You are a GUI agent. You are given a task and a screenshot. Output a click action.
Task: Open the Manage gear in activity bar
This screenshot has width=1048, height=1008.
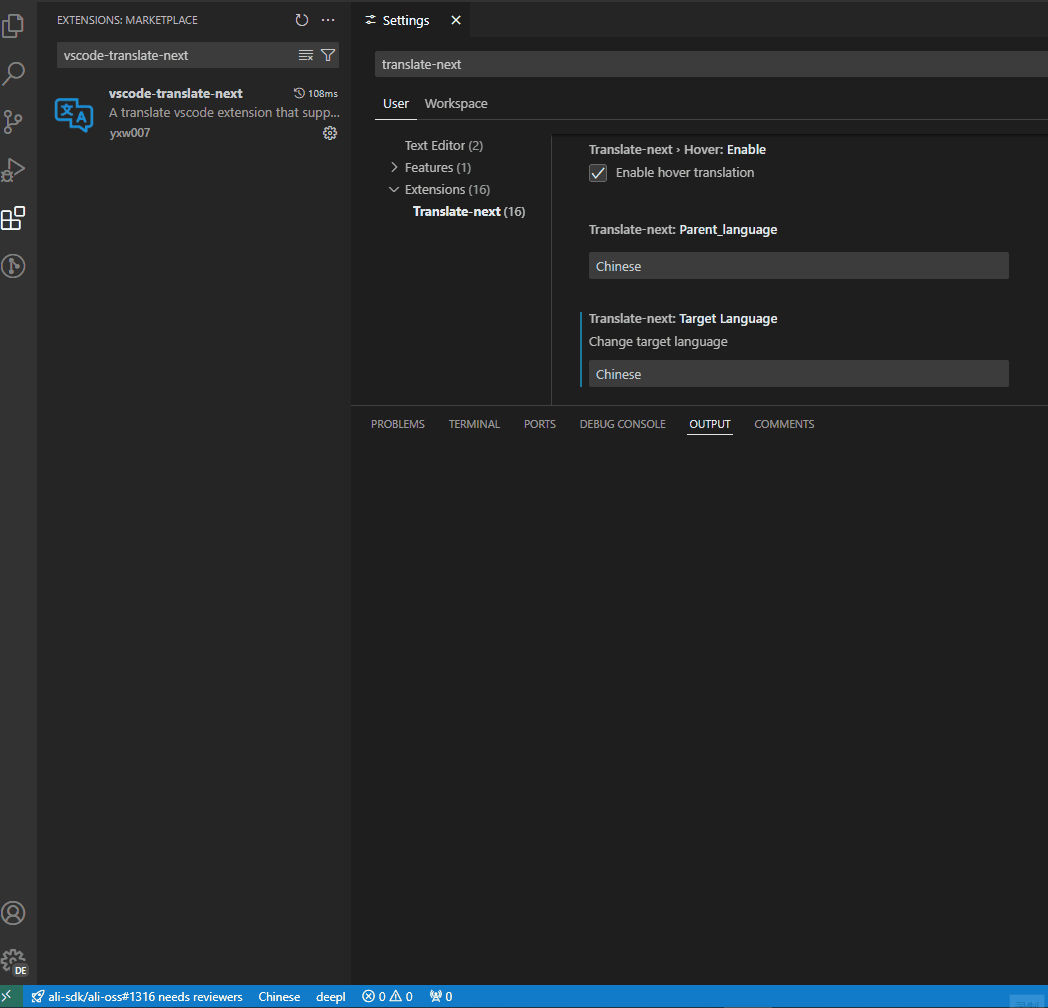pos(13,961)
